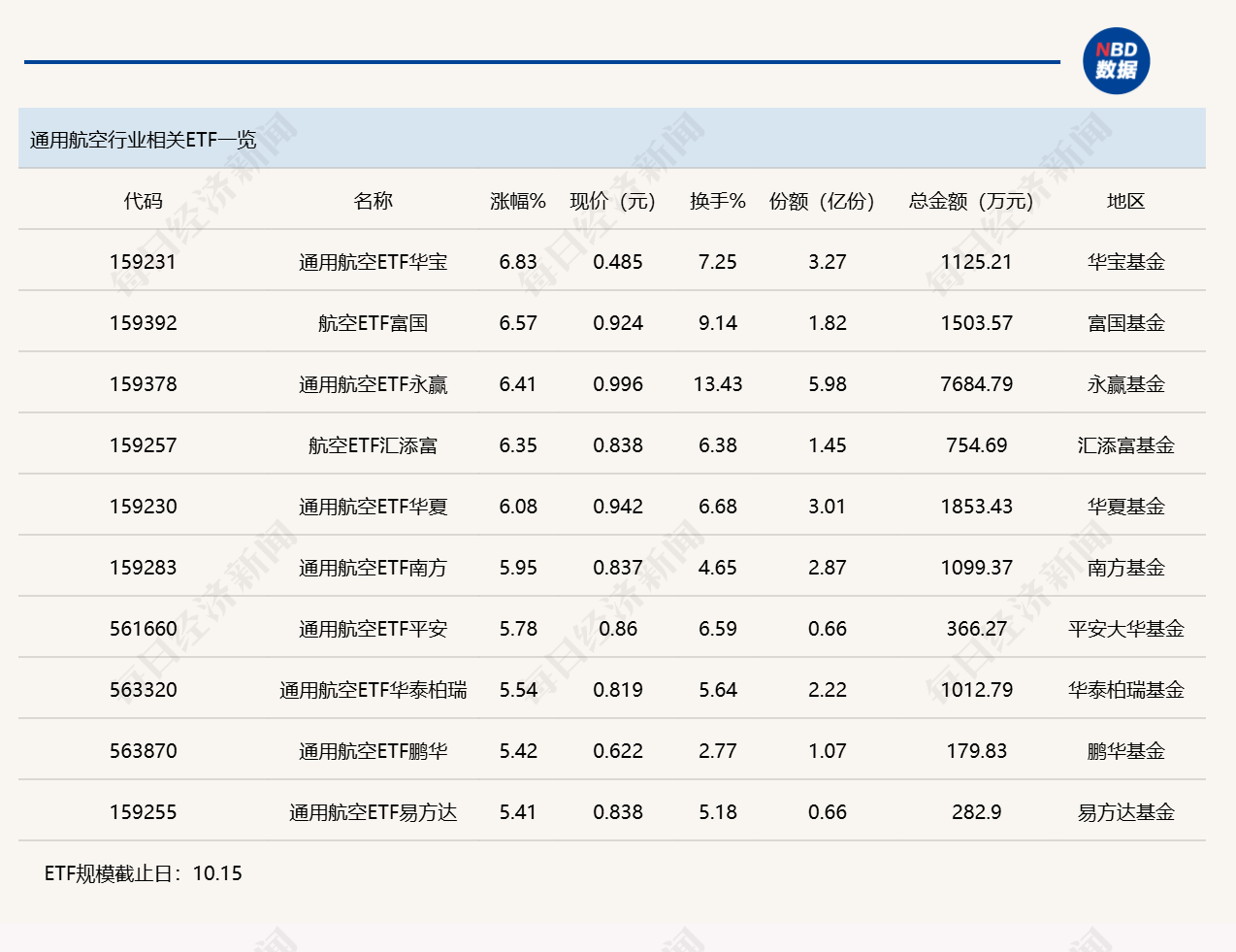Click total amount 179.83 cell
This screenshot has width=1236, height=952.
click(976, 751)
